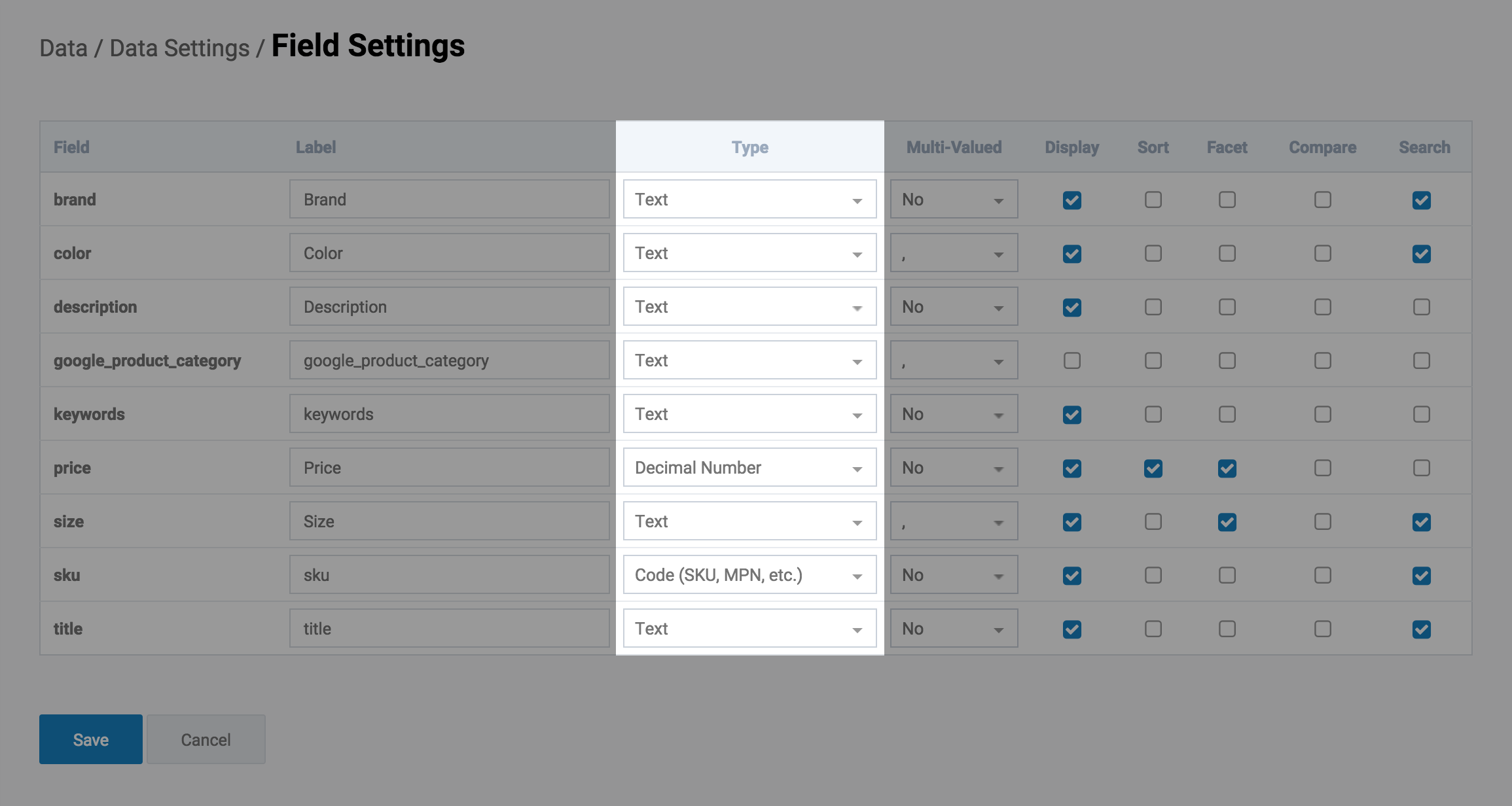Change Type dropdown for keywords field
The image size is (1512, 806).
click(x=749, y=414)
